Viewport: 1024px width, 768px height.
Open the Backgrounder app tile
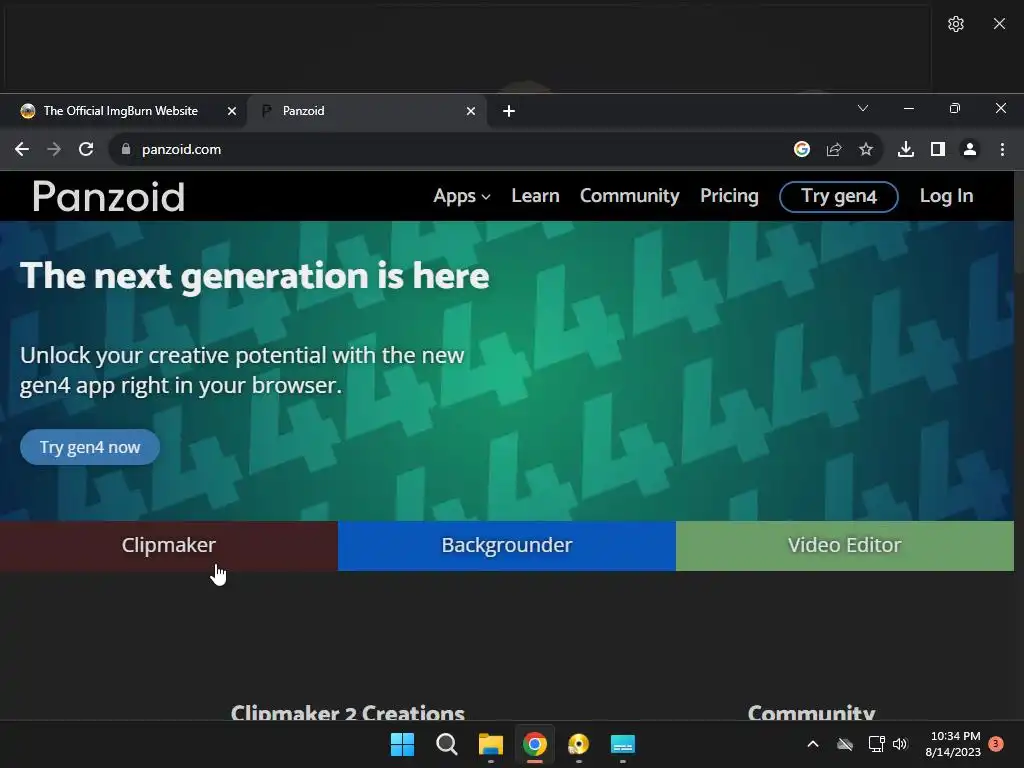click(507, 545)
